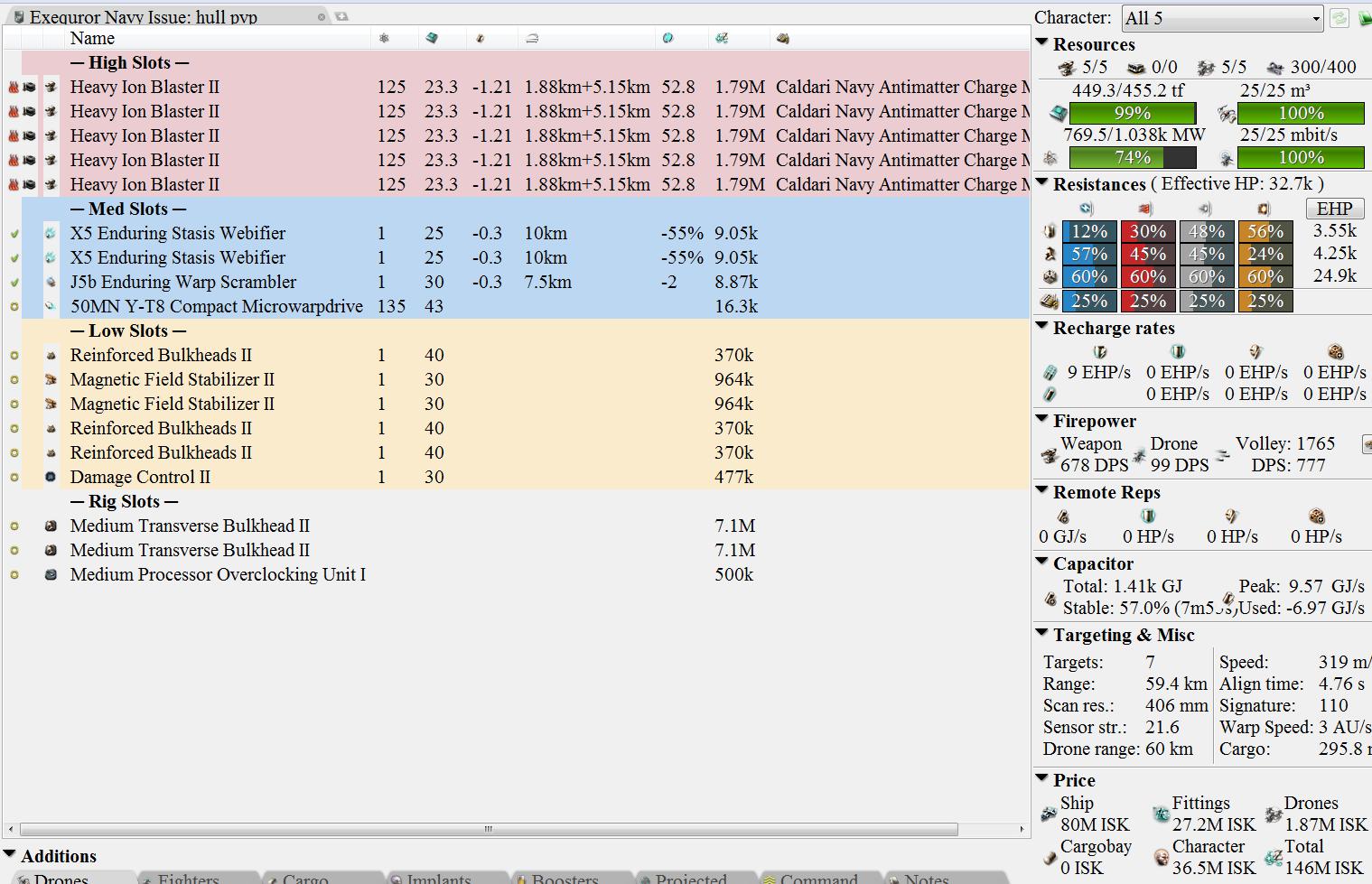This screenshot has width=1372, height=884.
Task: Click the capacitor transfer icon in Remote Reps
Action: coord(1063,516)
